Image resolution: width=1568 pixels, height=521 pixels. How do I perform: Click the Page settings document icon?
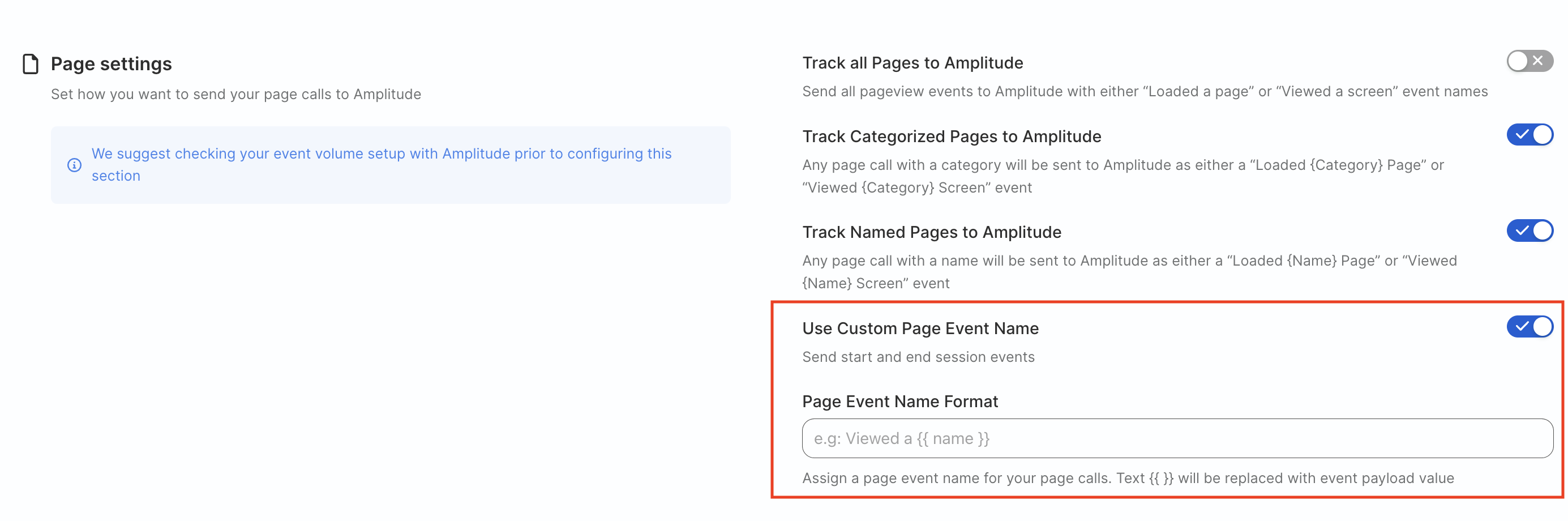tap(31, 64)
